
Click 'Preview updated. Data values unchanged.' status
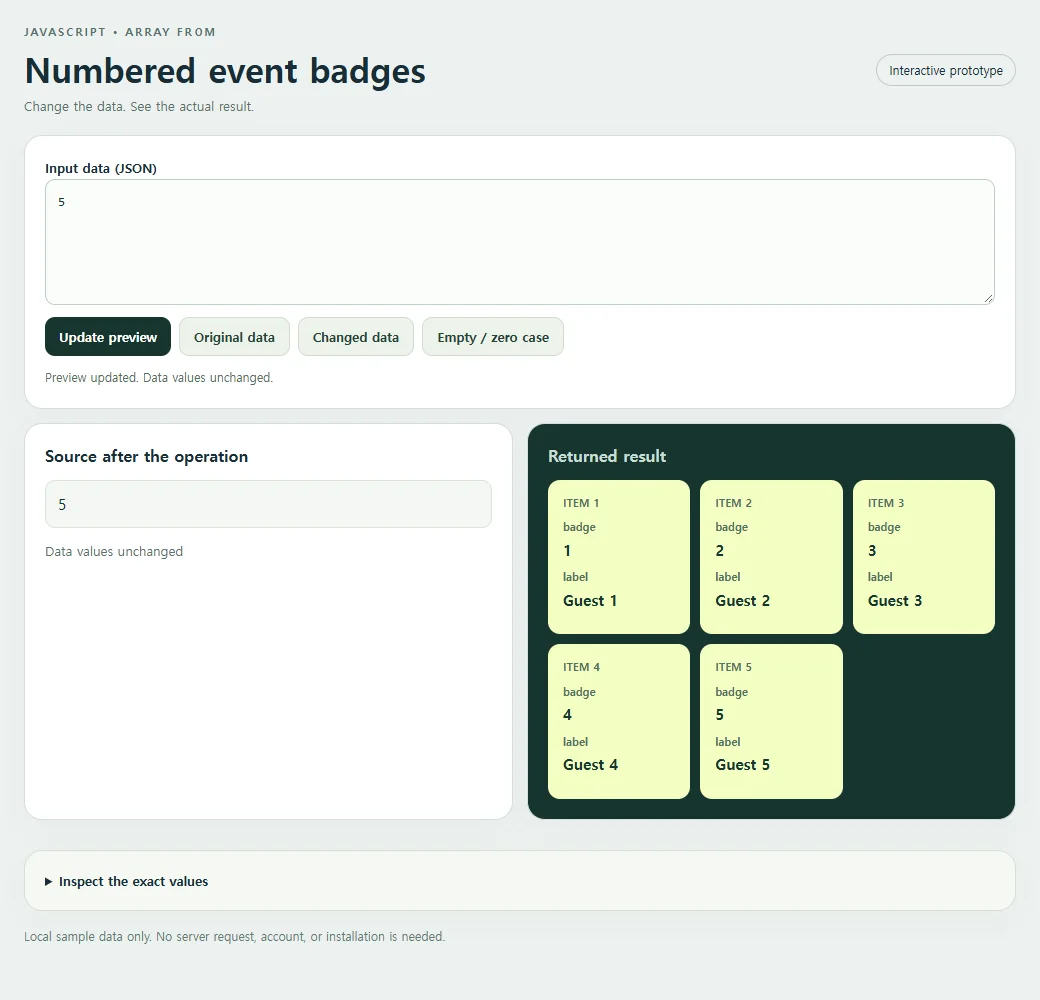(x=159, y=377)
